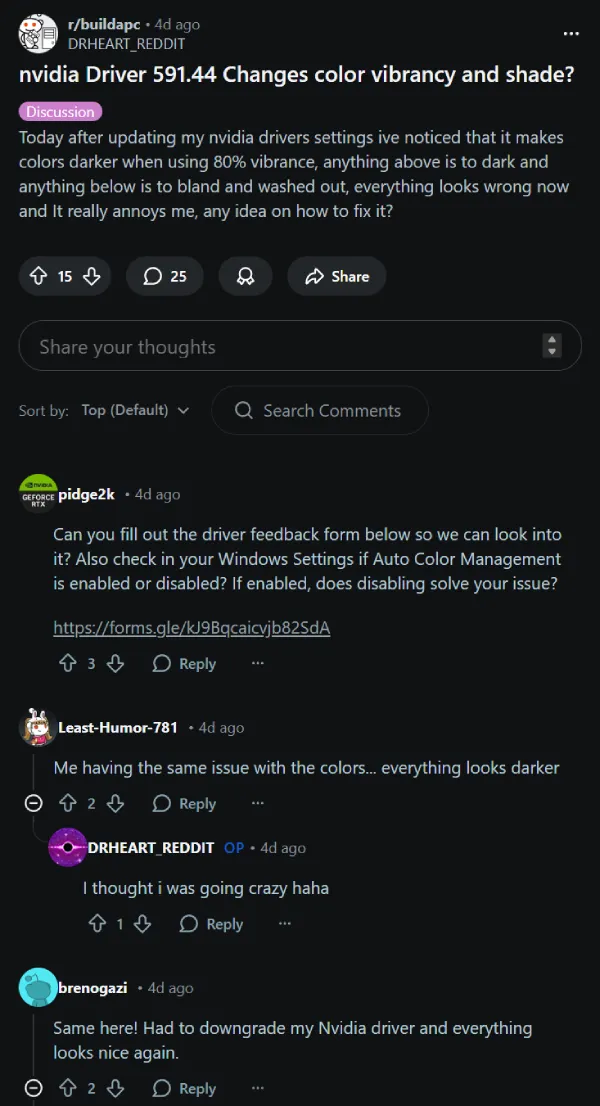
Task: Reply to brenogazi's comment
Action: [x=184, y=1089]
